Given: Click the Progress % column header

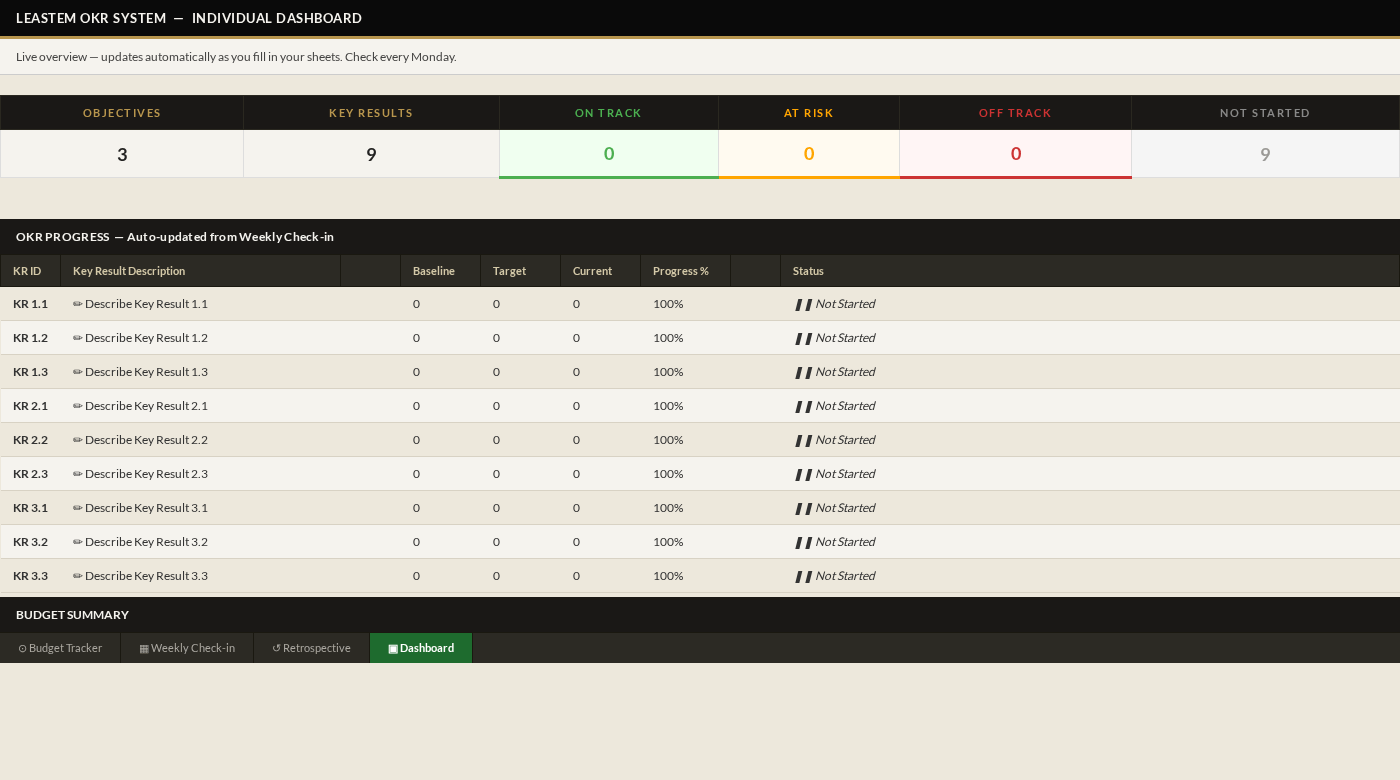Looking at the screenshot, I should tap(681, 271).
